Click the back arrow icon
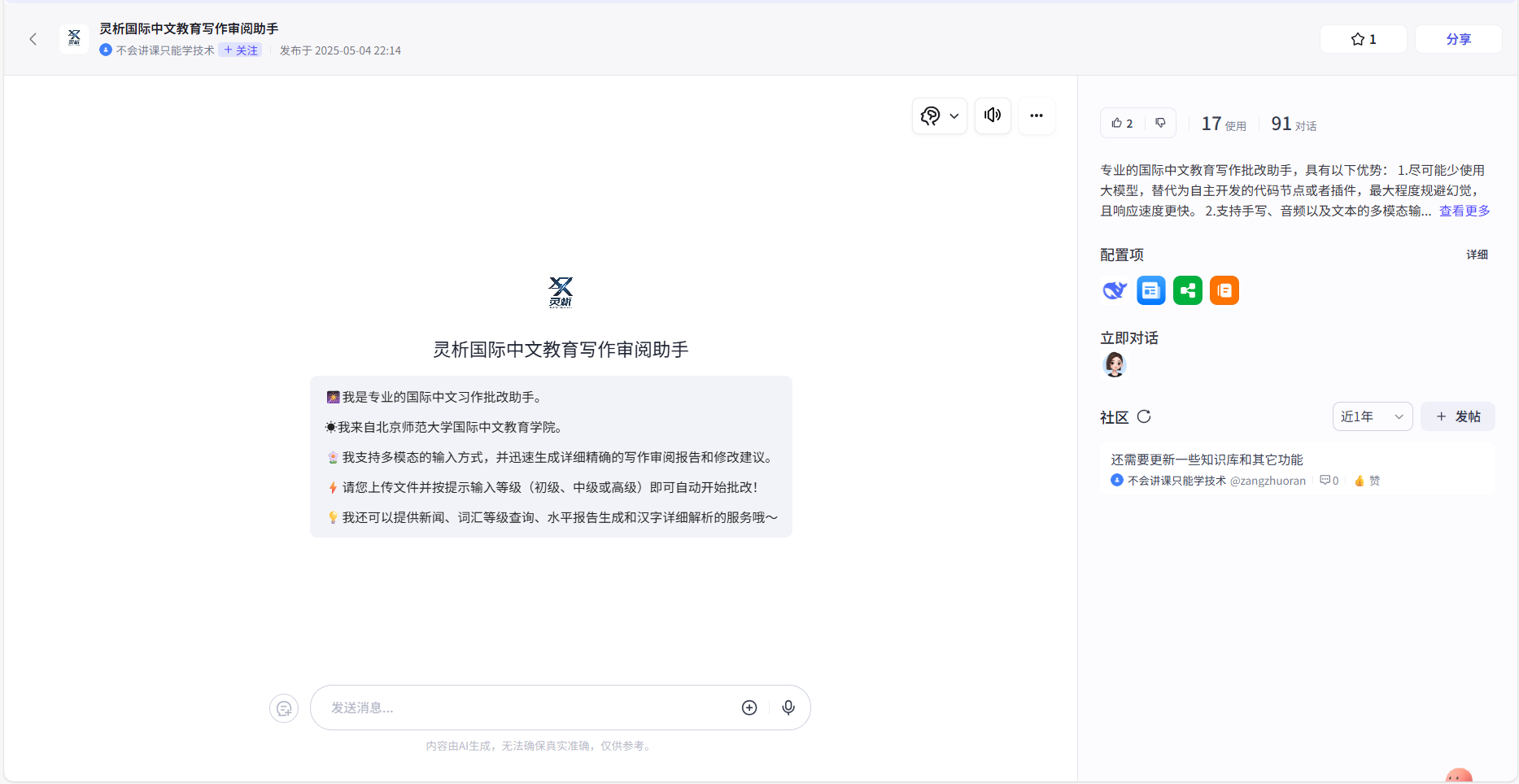Screen dimensions: 1519x784 pos(33,39)
